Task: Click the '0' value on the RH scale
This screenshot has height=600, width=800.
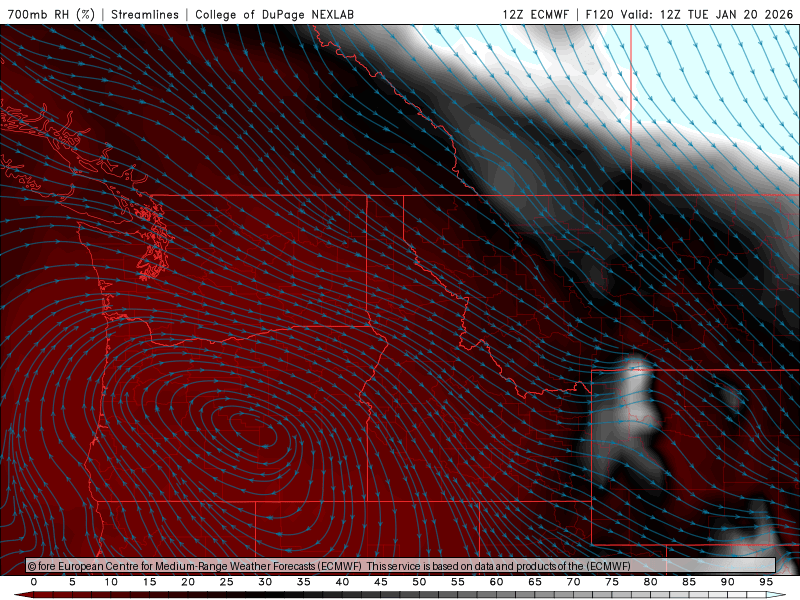Action: point(34,582)
